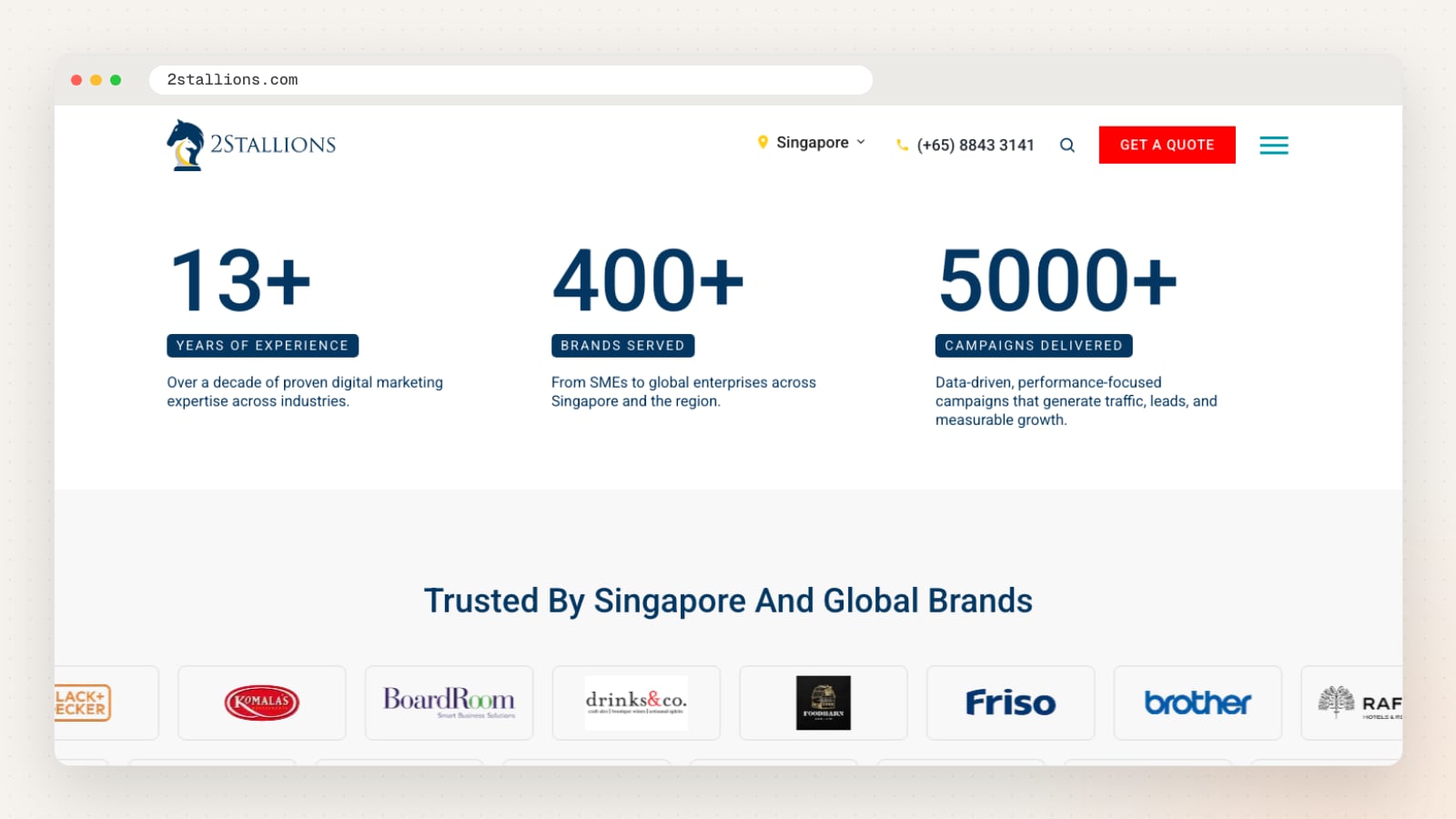Click the 2Stallions horse logo
Viewport: 1456px width, 819px height.
click(250, 145)
